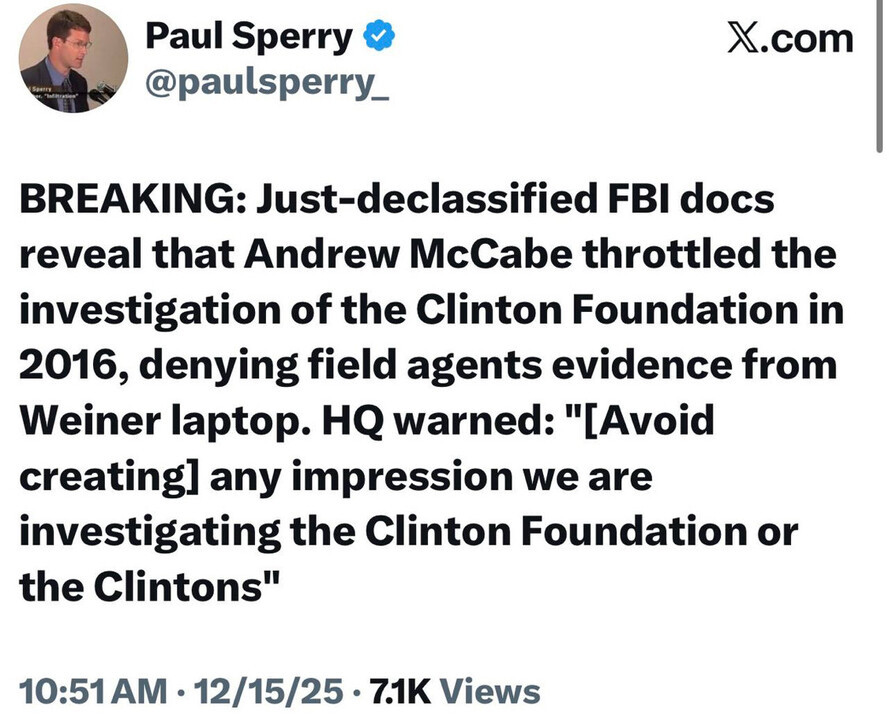Image resolution: width=889 pixels, height=720 pixels.
Task: Click the word throttled in the post
Action: click(676, 254)
